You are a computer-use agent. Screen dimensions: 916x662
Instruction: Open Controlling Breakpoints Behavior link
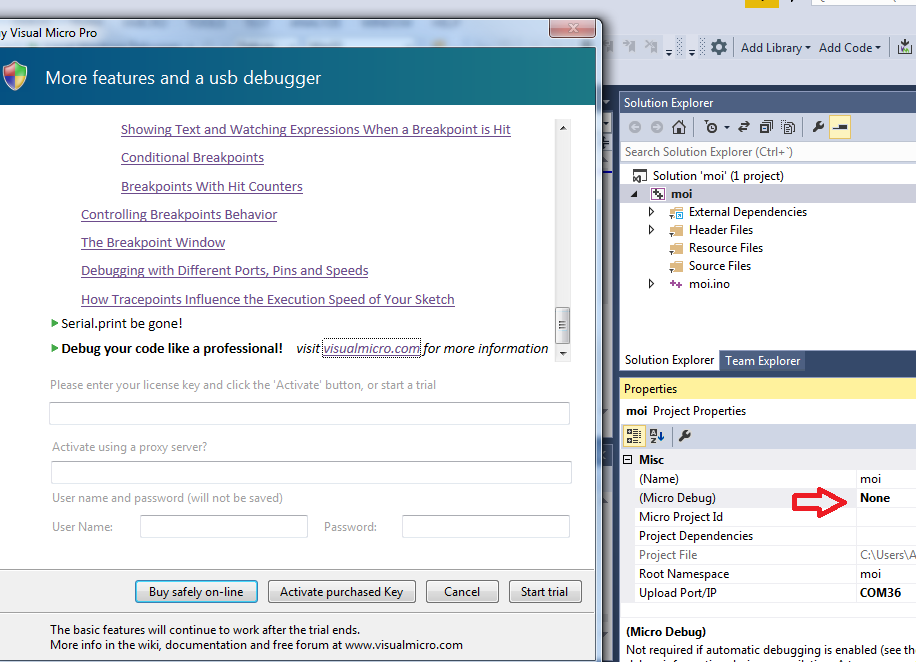(x=179, y=214)
